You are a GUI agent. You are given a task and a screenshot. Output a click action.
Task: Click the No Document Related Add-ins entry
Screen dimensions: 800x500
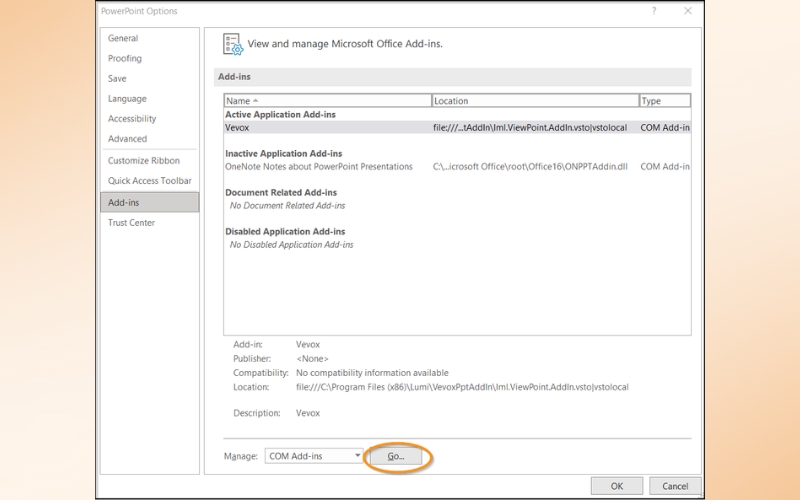coord(287,206)
